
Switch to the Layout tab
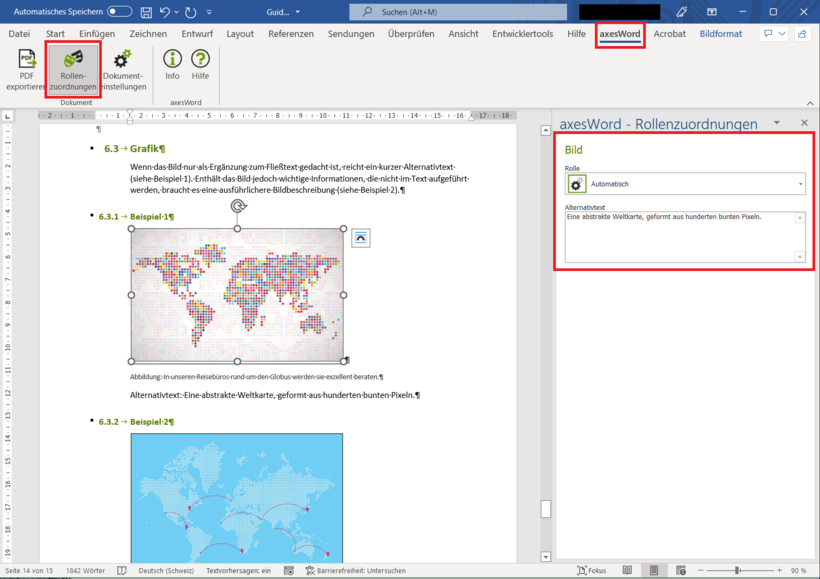240,33
